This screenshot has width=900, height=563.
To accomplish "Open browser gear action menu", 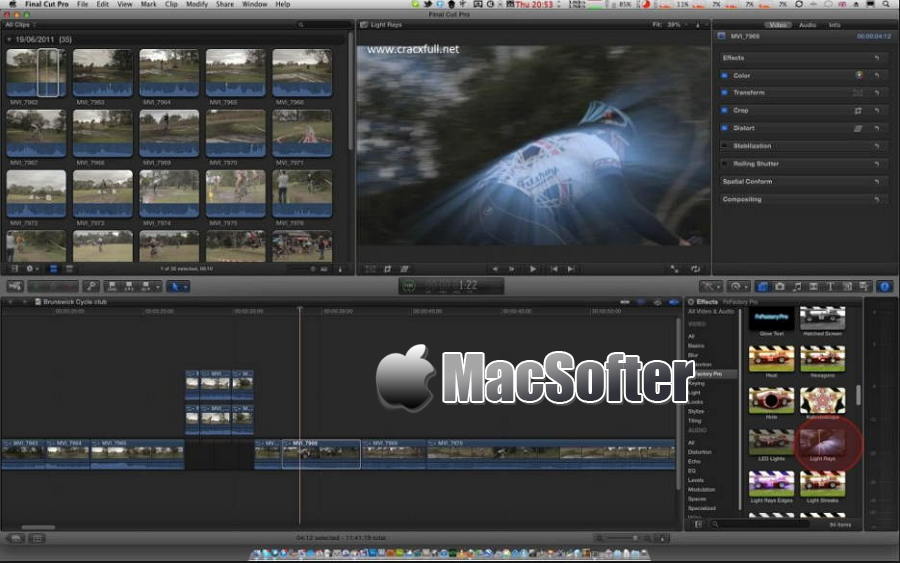I will (32, 269).
